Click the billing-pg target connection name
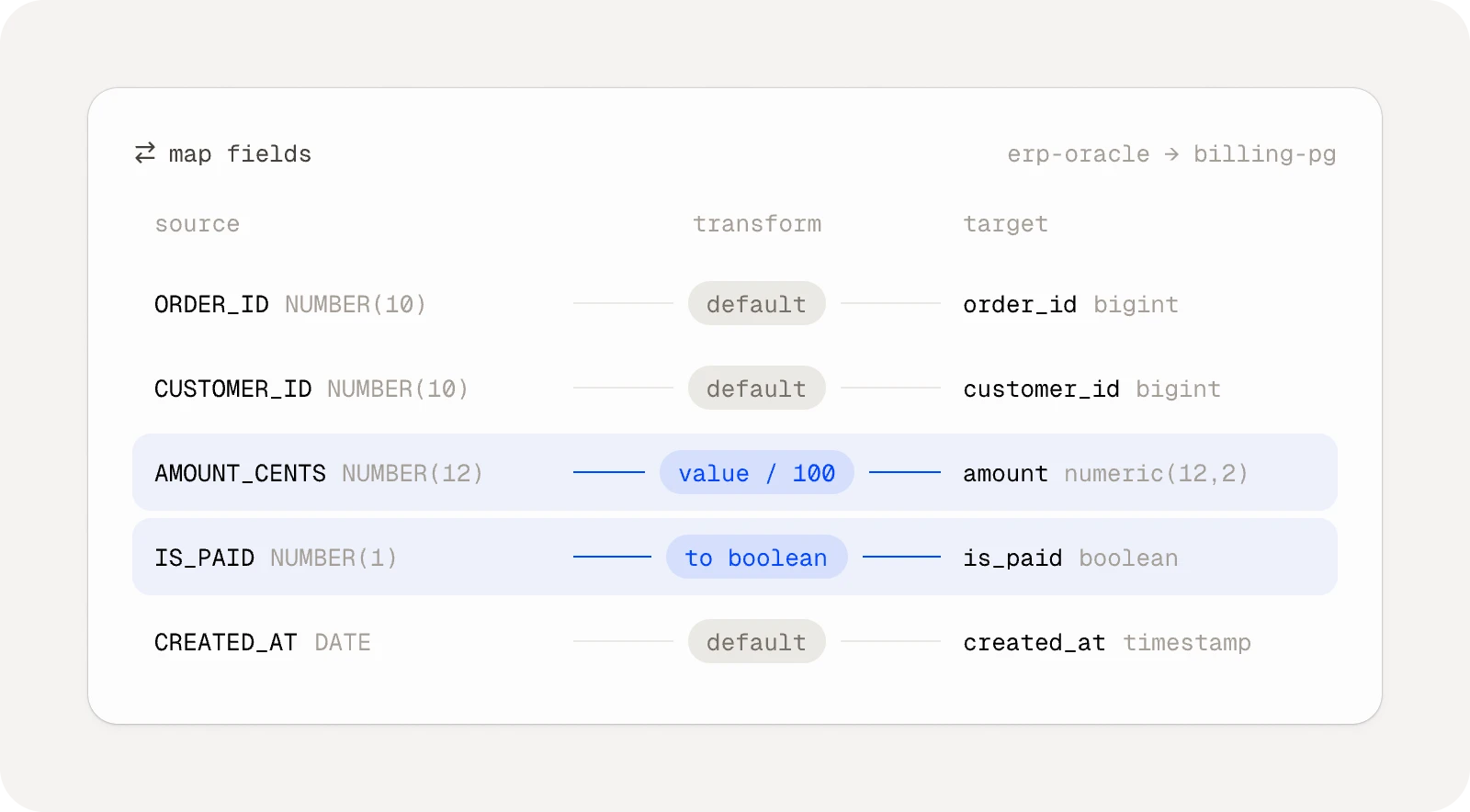The image size is (1470, 812). (x=1265, y=153)
